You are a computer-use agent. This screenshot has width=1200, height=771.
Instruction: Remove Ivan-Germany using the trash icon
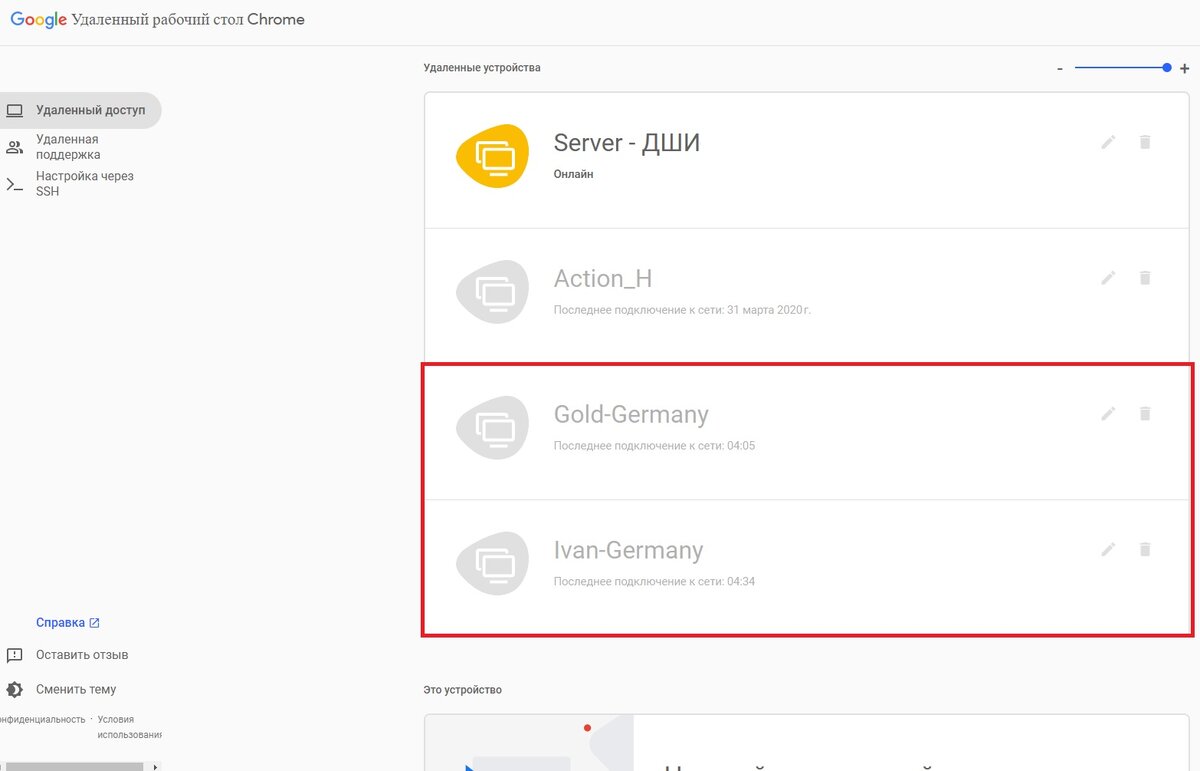(x=1145, y=549)
